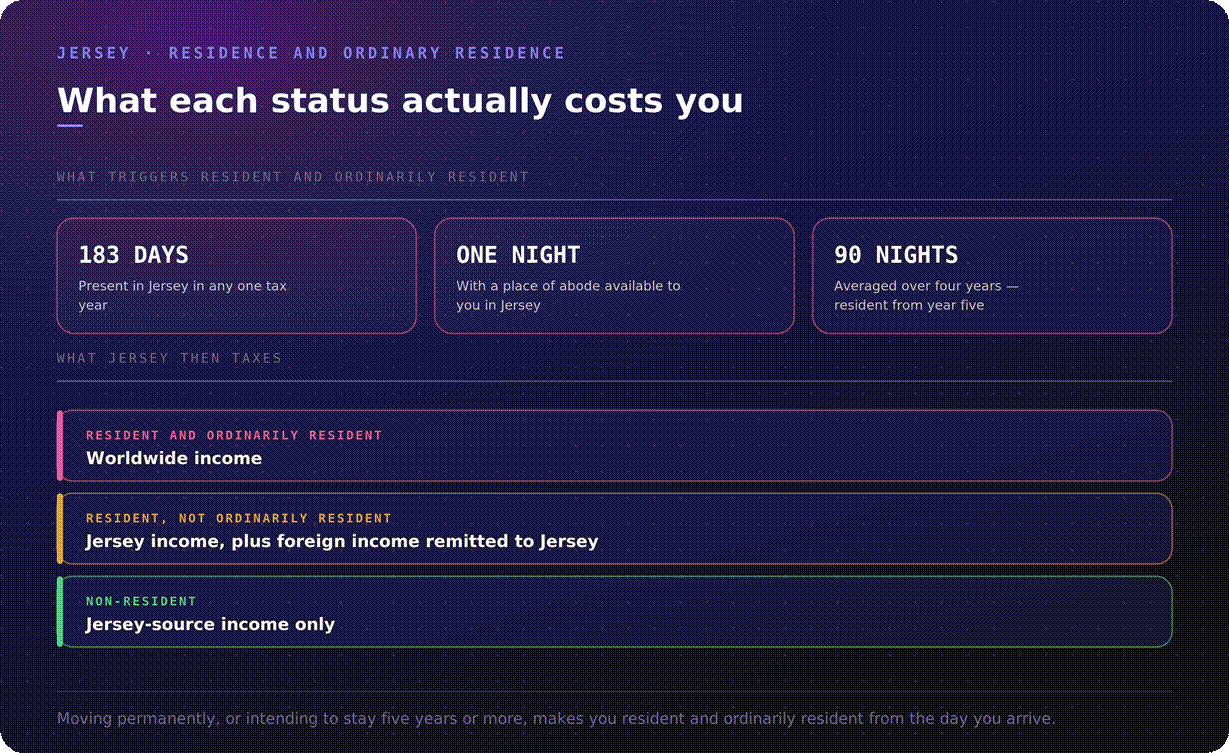This screenshot has width=1229, height=753.
Task: Click the 'Resident and ordinarily resident' pink label
Action: [x=234, y=435]
